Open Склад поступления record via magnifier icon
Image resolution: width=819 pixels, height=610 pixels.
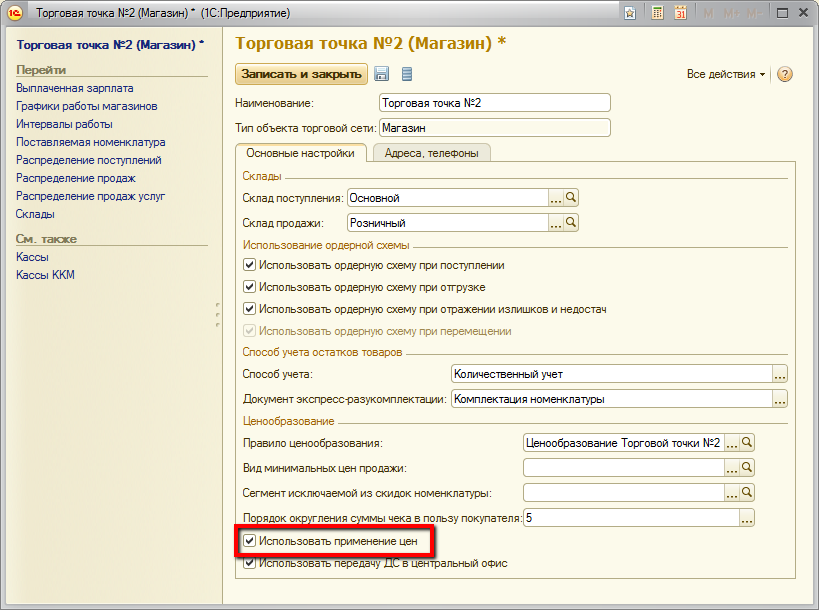click(572, 198)
